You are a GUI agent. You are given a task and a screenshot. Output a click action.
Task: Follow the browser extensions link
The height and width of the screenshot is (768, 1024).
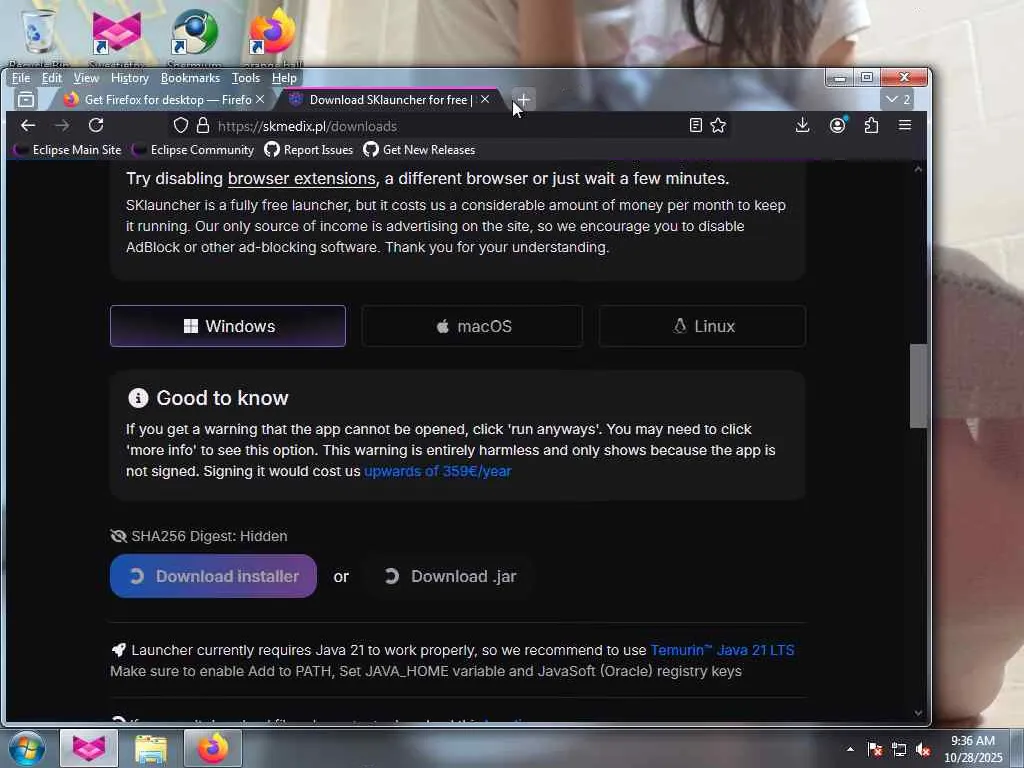pyautogui.click(x=302, y=178)
